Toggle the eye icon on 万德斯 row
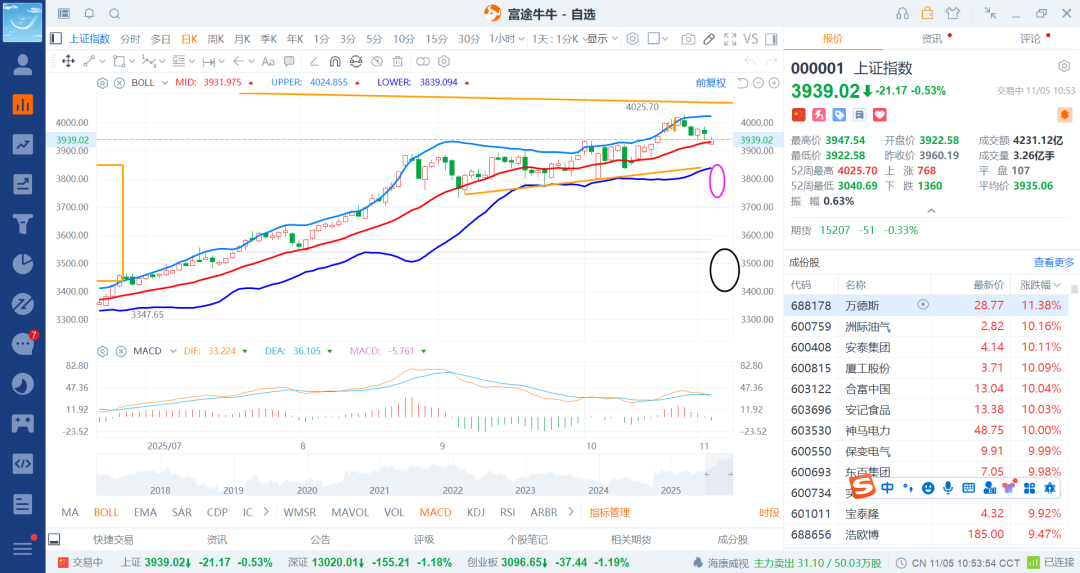This screenshot has height=573, width=1080. tap(923, 304)
